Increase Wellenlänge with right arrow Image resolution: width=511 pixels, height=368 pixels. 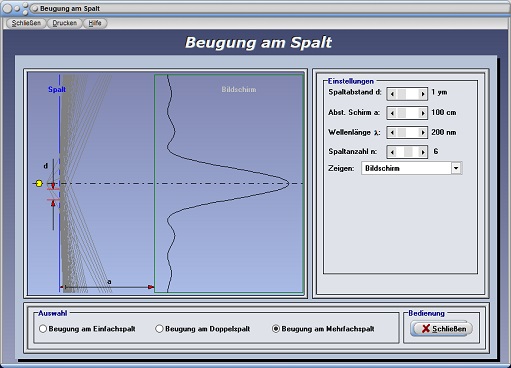click(x=423, y=133)
